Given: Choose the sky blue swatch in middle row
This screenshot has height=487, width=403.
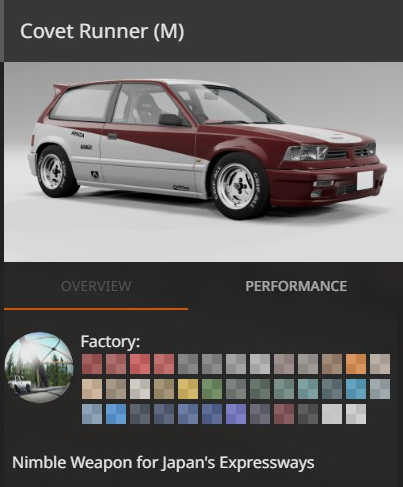Looking at the screenshot, I should tap(356, 389).
